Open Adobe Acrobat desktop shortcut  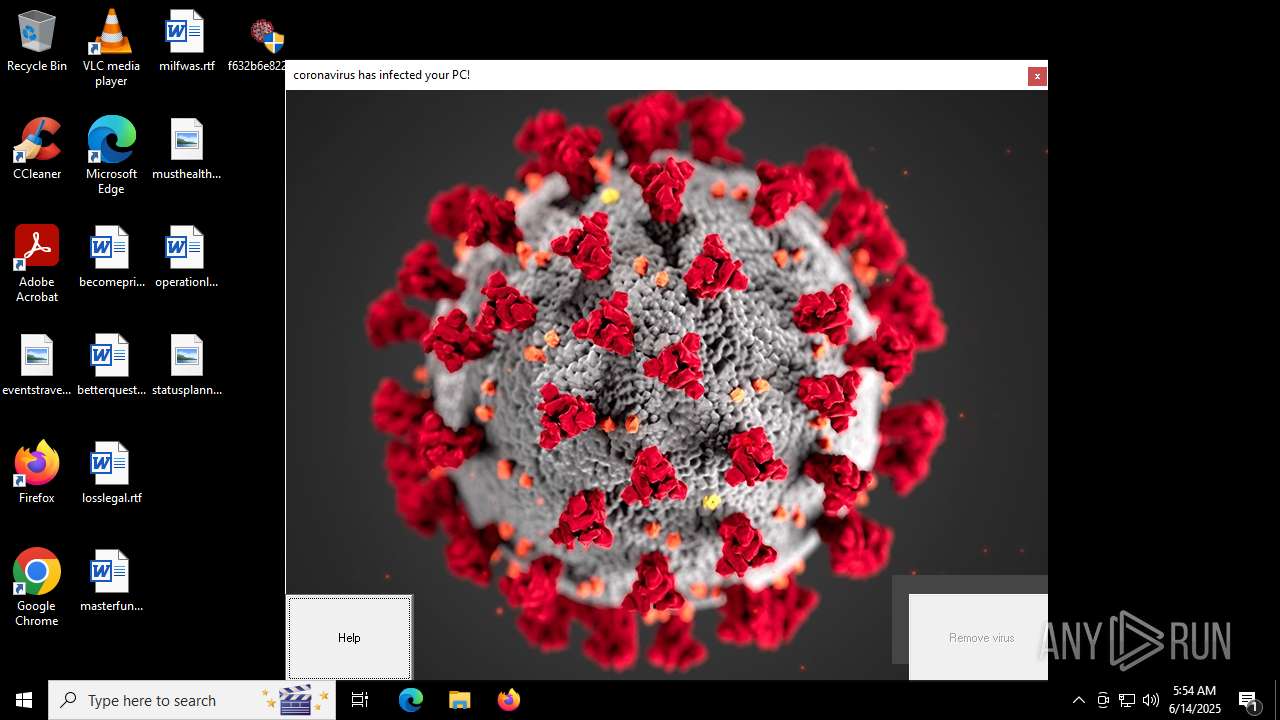tap(37, 264)
